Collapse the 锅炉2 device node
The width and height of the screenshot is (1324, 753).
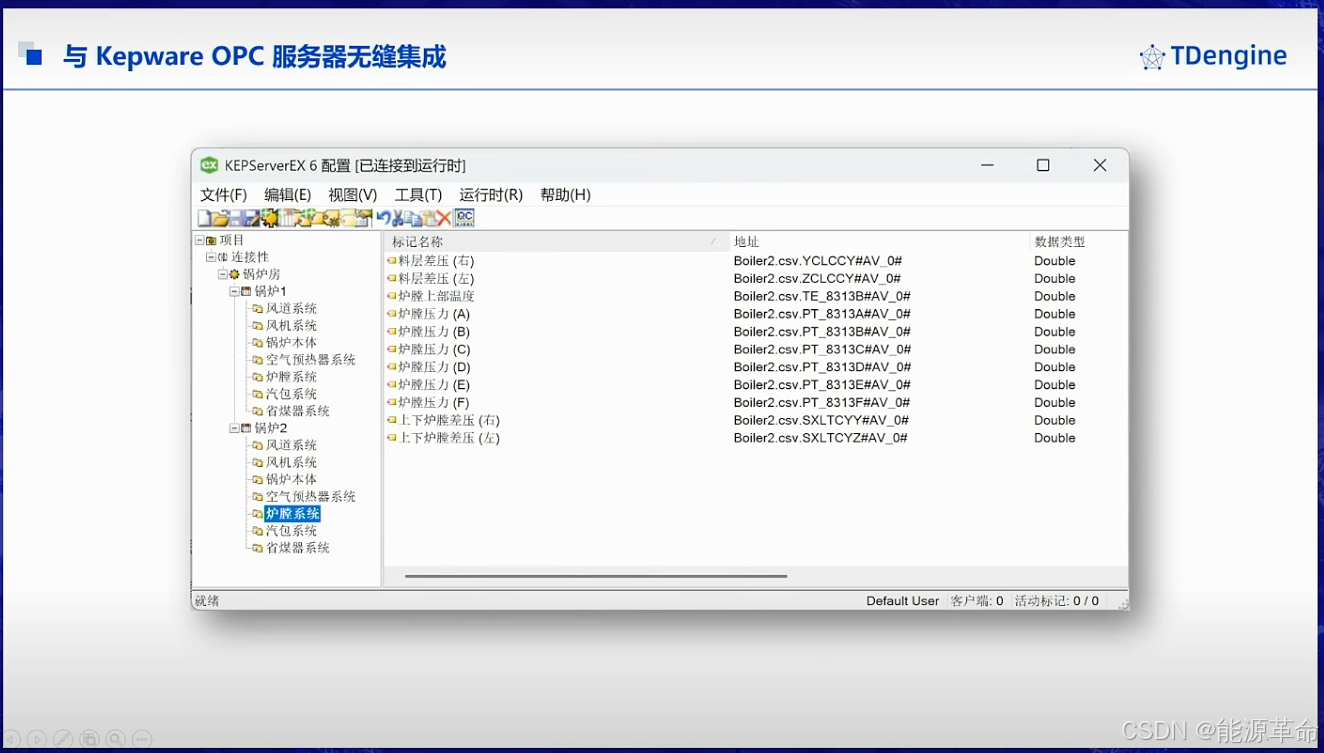[234, 428]
